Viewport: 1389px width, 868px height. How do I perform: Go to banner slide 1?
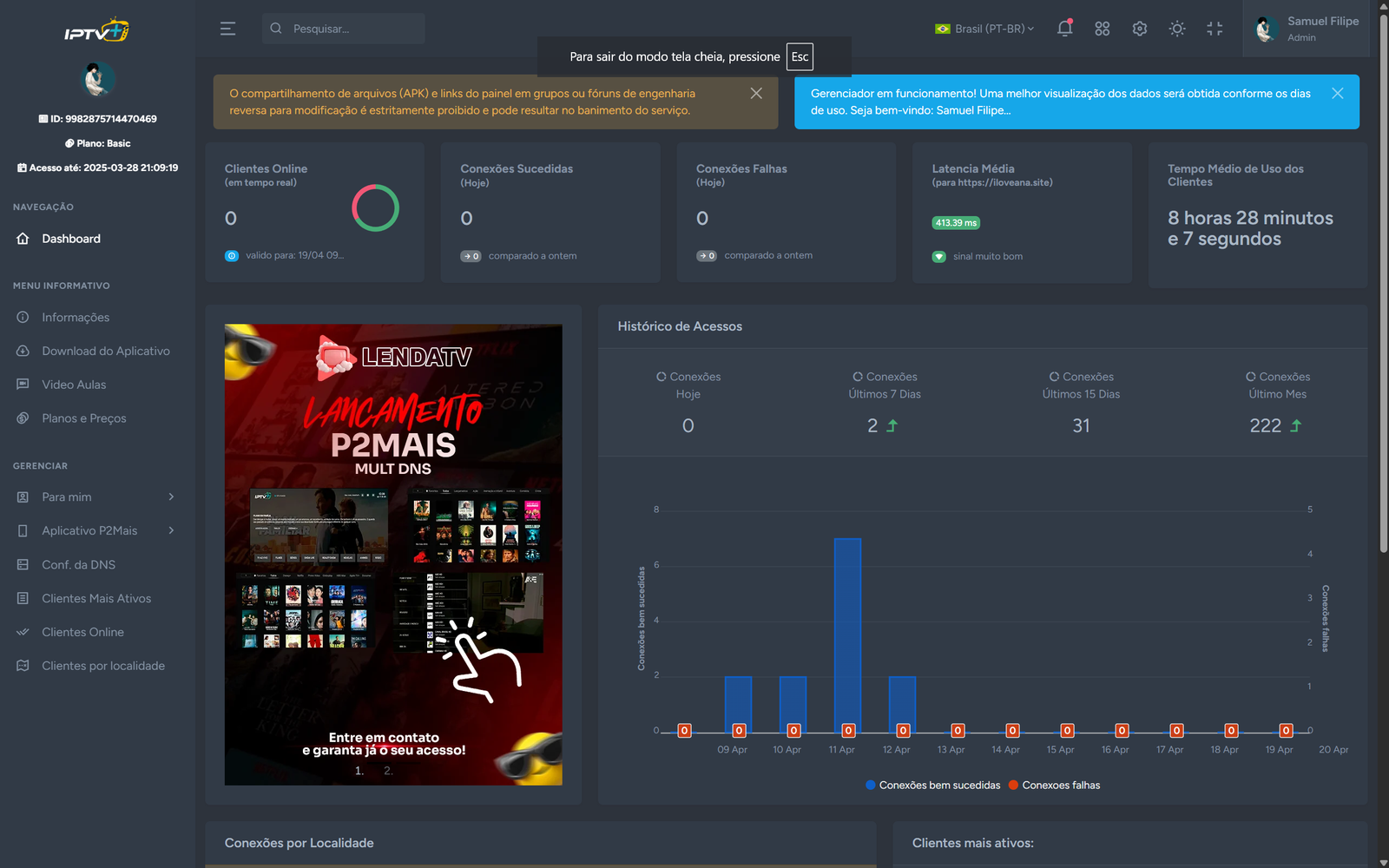point(359,771)
